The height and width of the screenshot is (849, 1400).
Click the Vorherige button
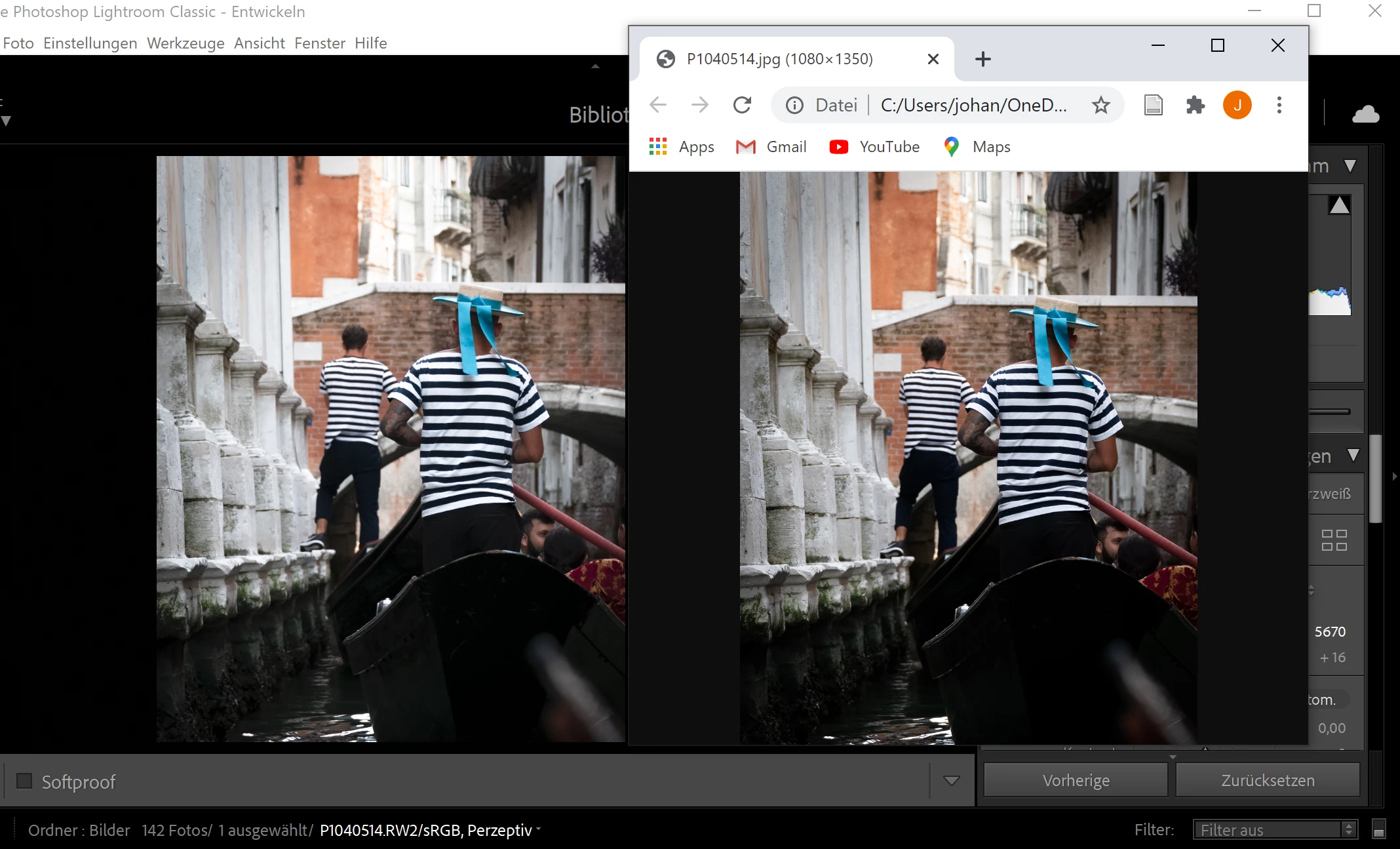pos(1076,780)
